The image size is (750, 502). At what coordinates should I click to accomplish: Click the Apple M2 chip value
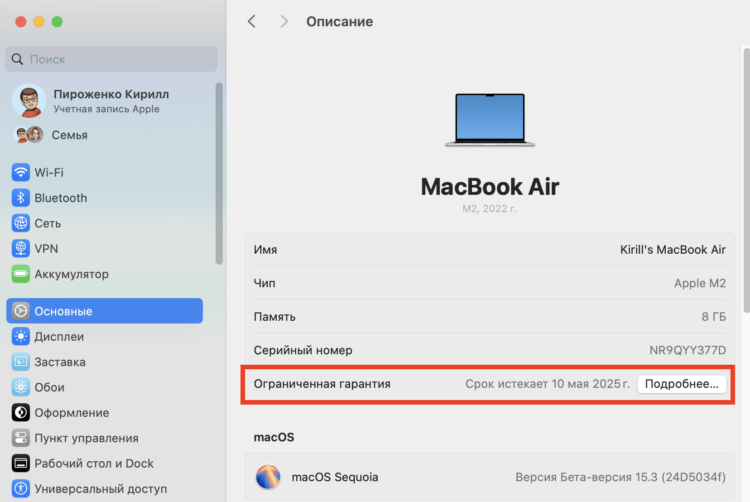pos(700,283)
